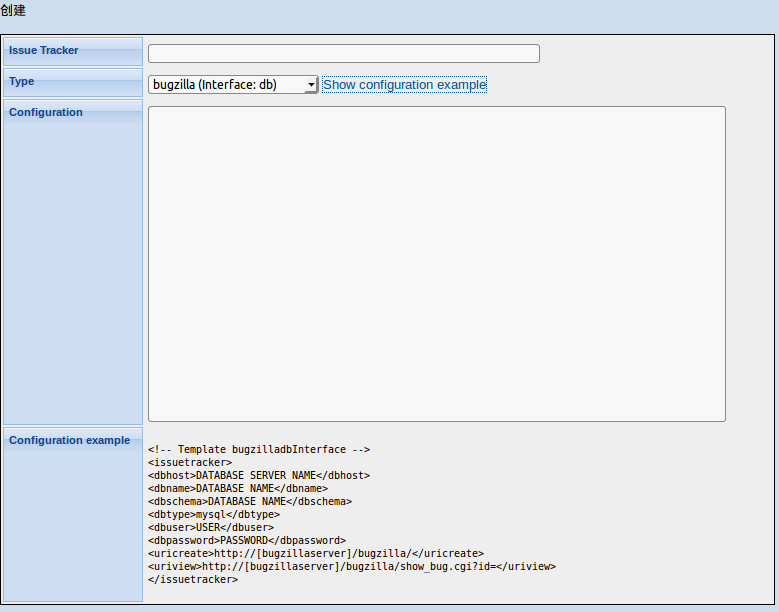Viewport: 779px width, 612px height.
Task: Click the <dbpassword>PASSWORD line
Action: coord(247,540)
